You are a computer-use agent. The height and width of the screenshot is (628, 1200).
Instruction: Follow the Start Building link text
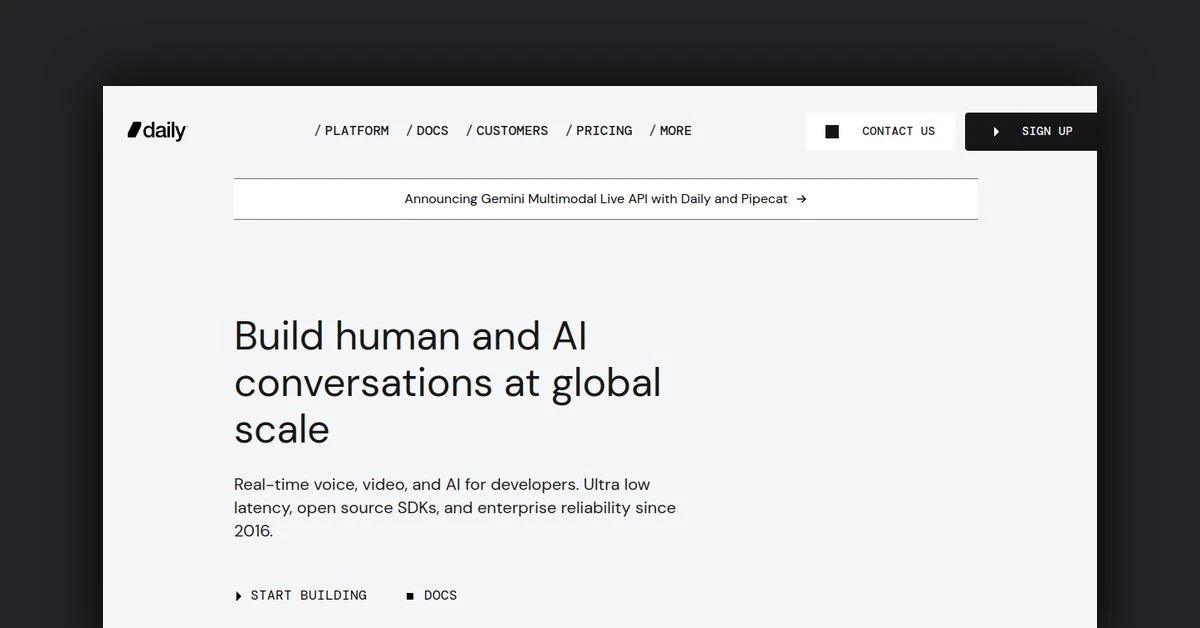coord(308,595)
